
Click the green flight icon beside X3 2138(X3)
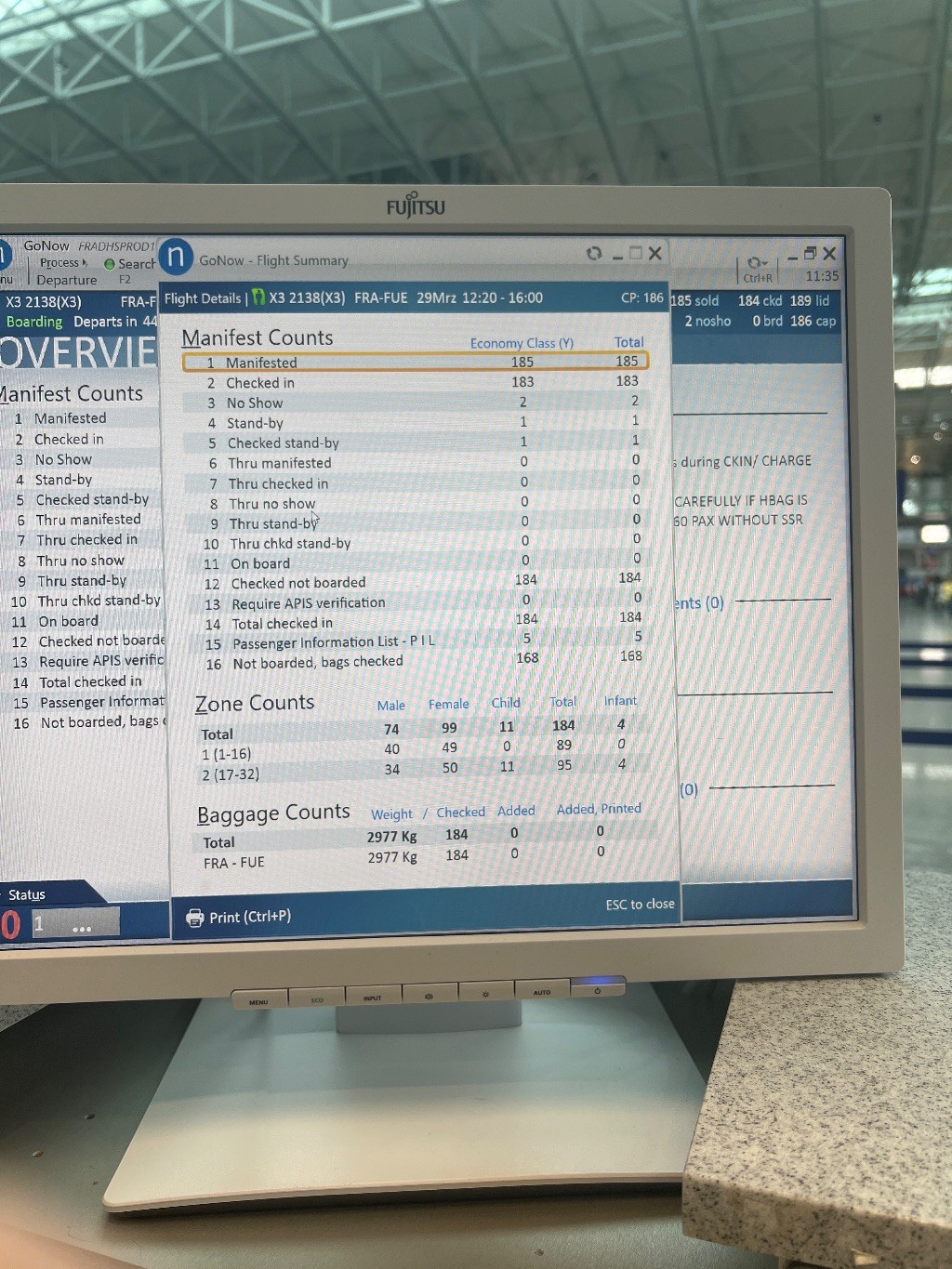[x=259, y=297]
